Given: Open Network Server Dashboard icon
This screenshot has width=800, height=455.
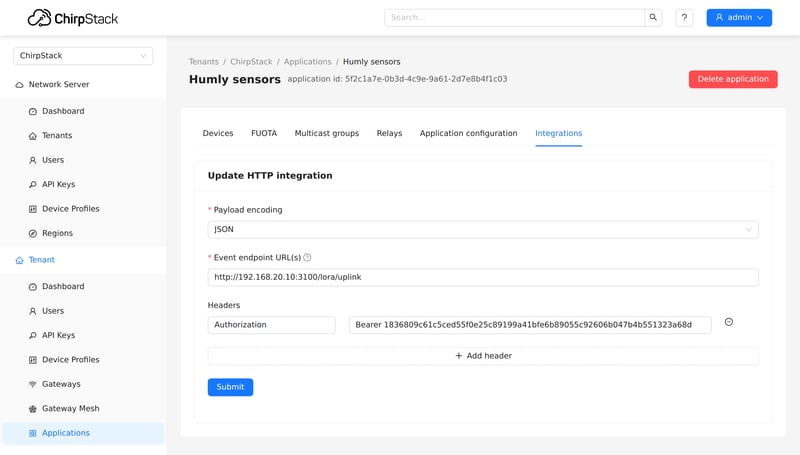Looking at the screenshot, I should 33,111.
